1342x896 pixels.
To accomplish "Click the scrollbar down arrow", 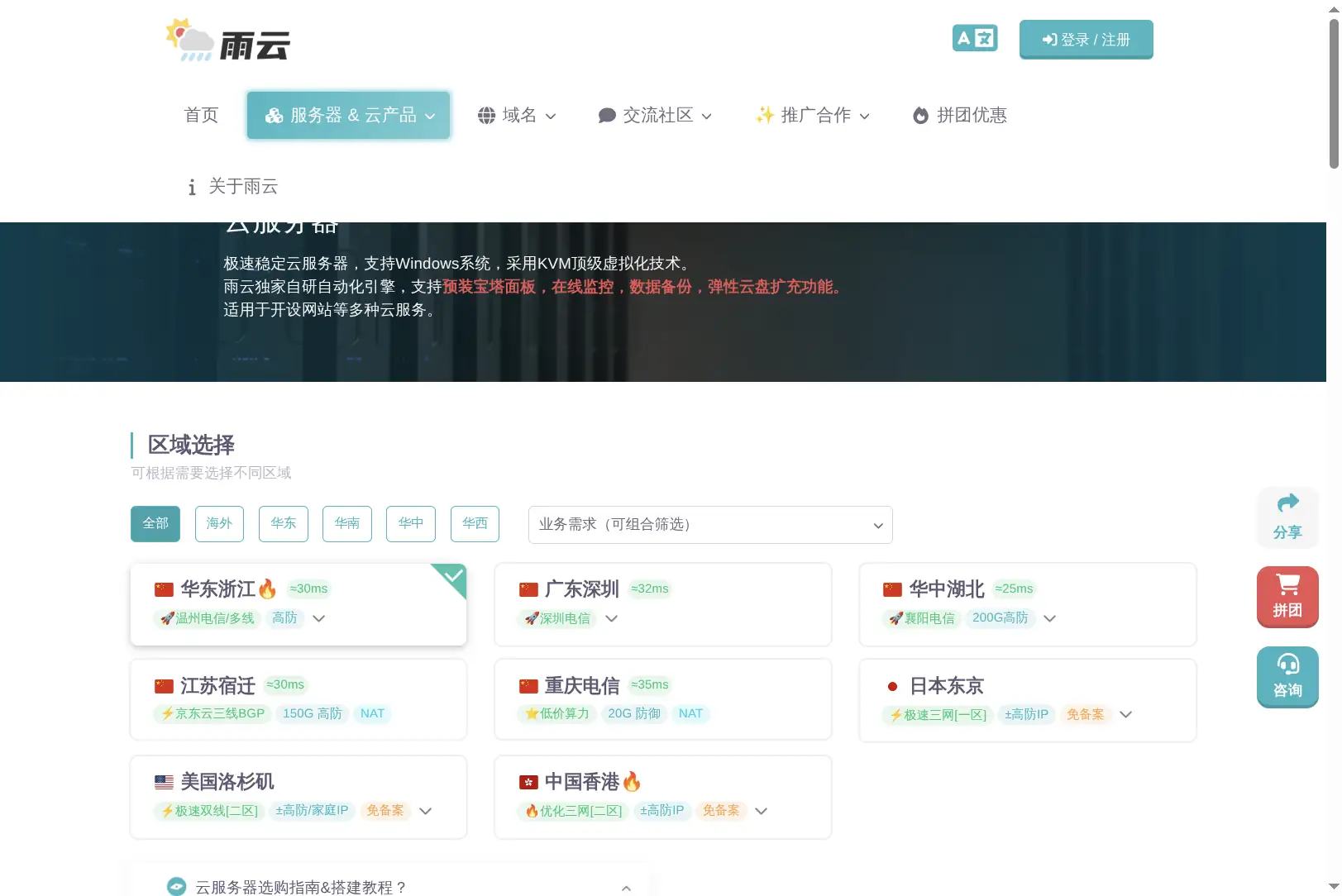I will [x=1334, y=888].
